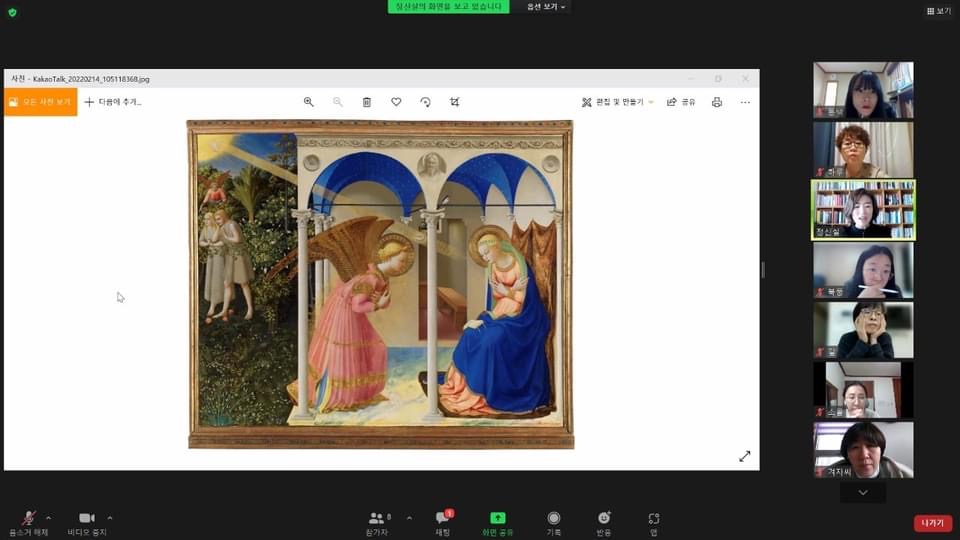Click the red leave (나가기) meeting button

932,523
